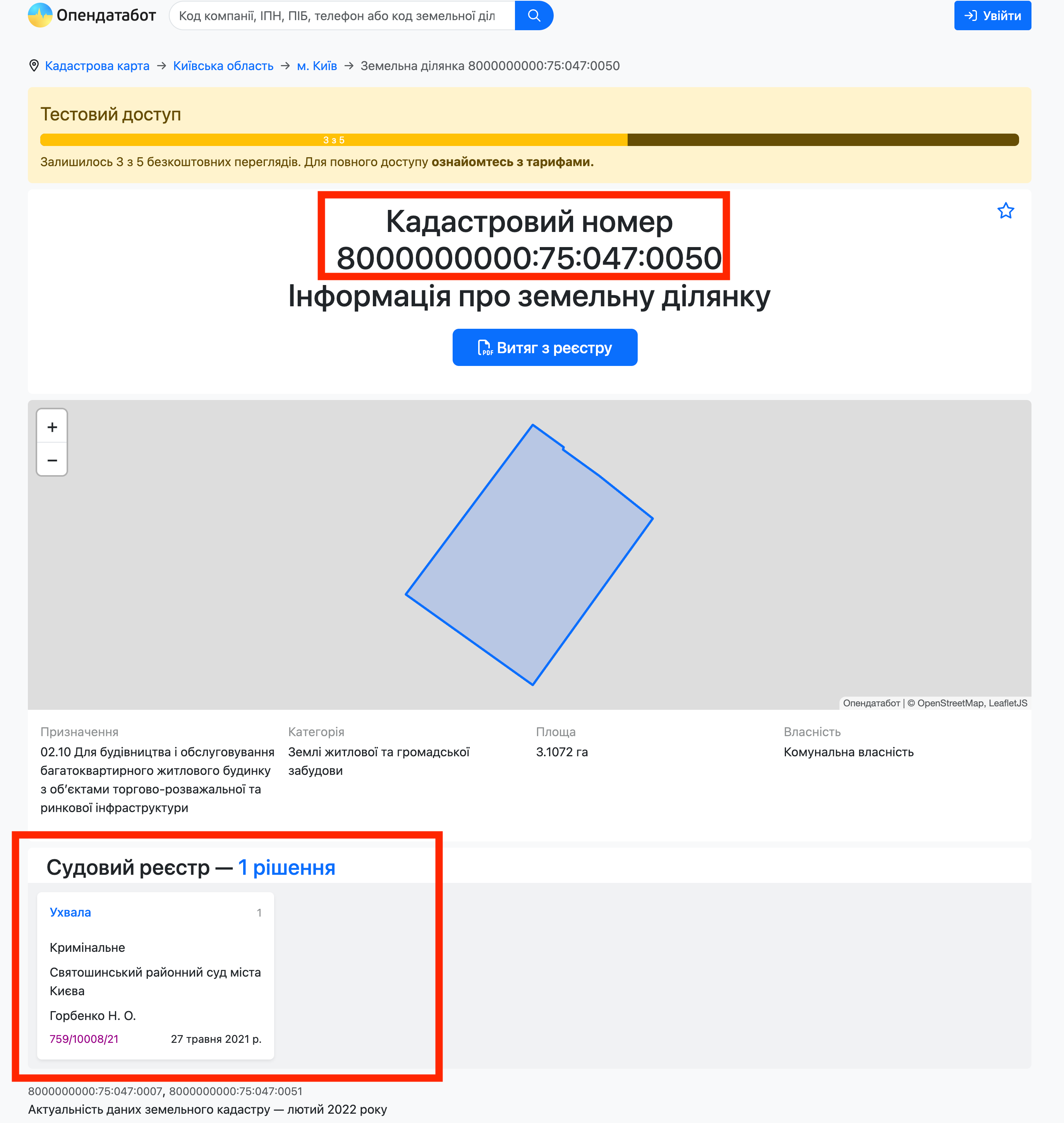Click the Тестовий доступ heading
Screen dimensions: 1064x1123
(111, 114)
